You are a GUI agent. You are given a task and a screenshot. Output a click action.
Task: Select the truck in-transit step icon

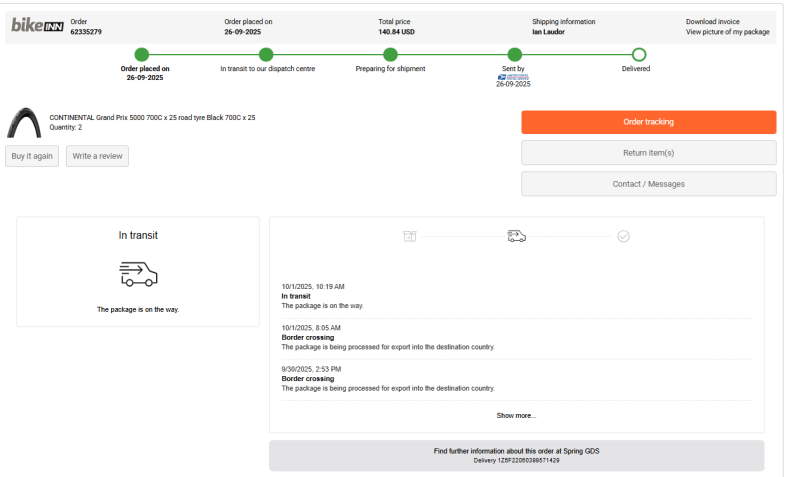(x=516, y=236)
